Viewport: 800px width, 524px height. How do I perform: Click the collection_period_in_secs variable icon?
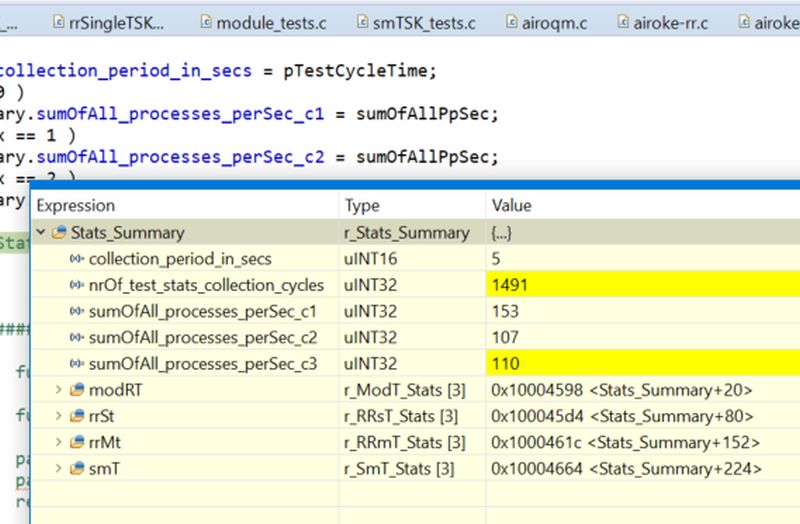[x=76, y=259]
